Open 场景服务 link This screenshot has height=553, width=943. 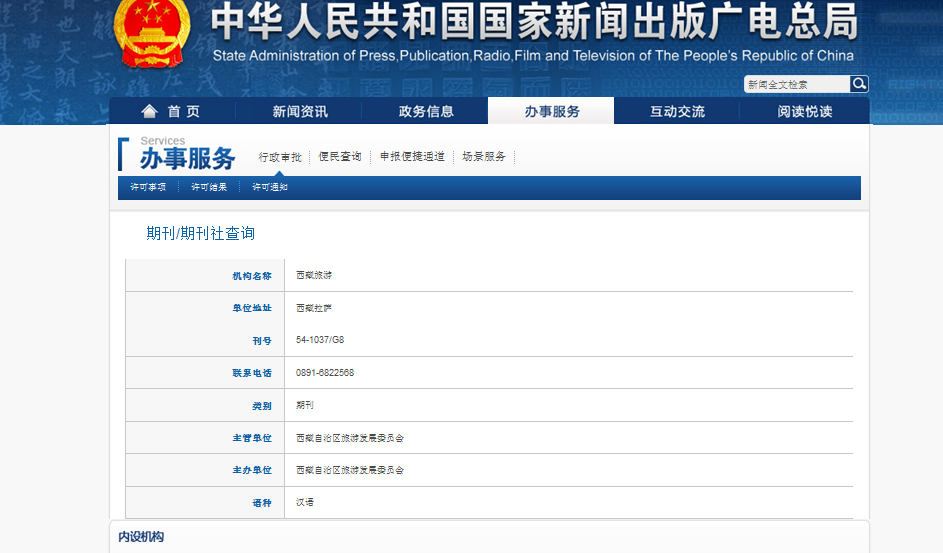pyautogui.click(x=484, y=156)
